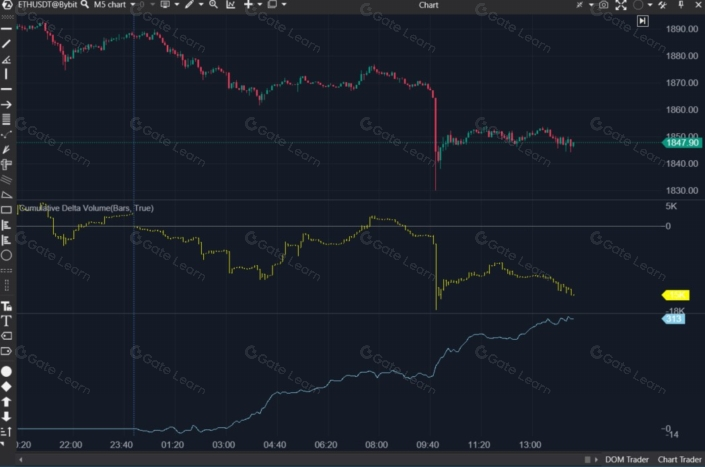Select the horizontal arrow line tool
Screen dimensions: 705x467
pos(6,104)
